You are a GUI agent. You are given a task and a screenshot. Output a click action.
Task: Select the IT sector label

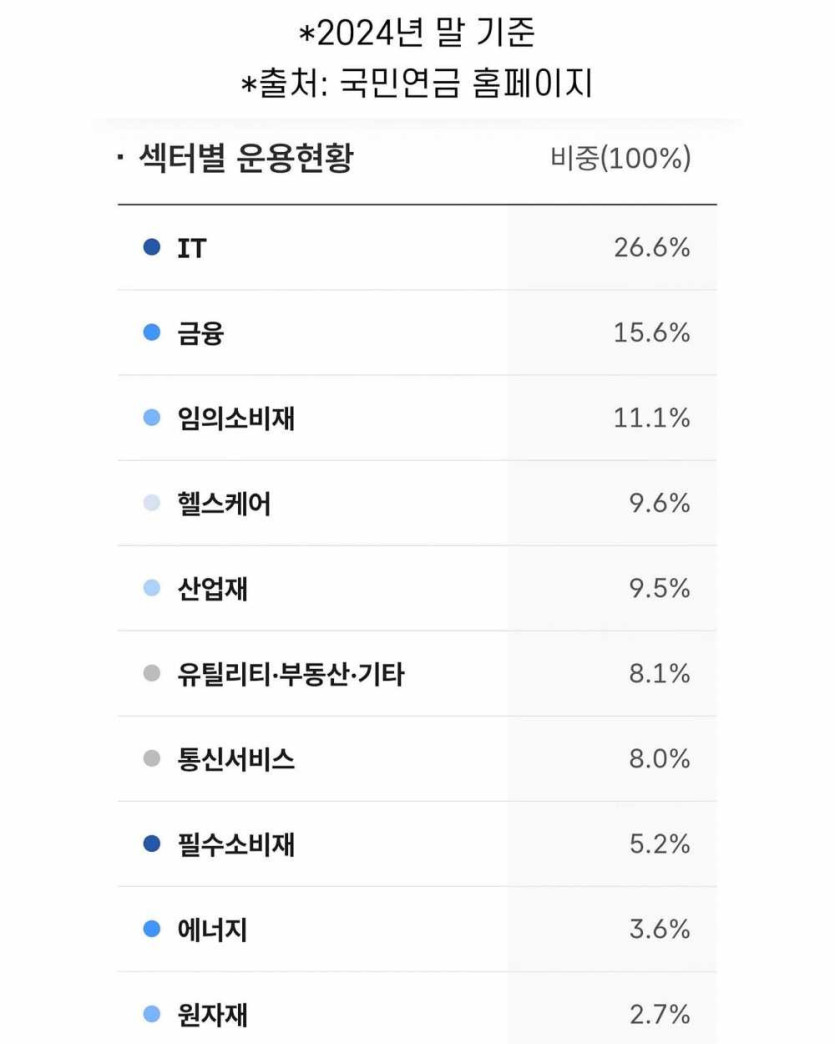pyautogui.click(x=192, y=248)
